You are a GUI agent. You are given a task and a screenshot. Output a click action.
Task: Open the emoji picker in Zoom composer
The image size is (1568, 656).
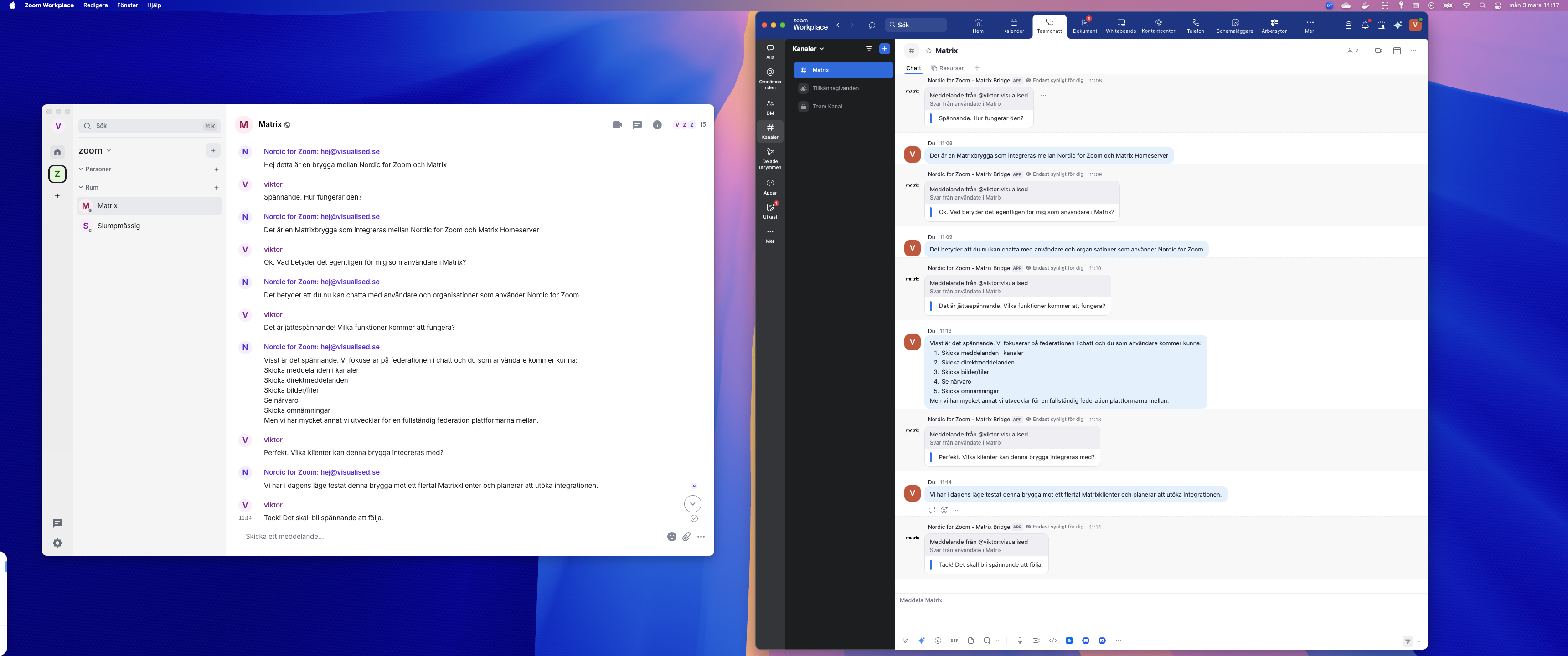[x=938, y=641]
